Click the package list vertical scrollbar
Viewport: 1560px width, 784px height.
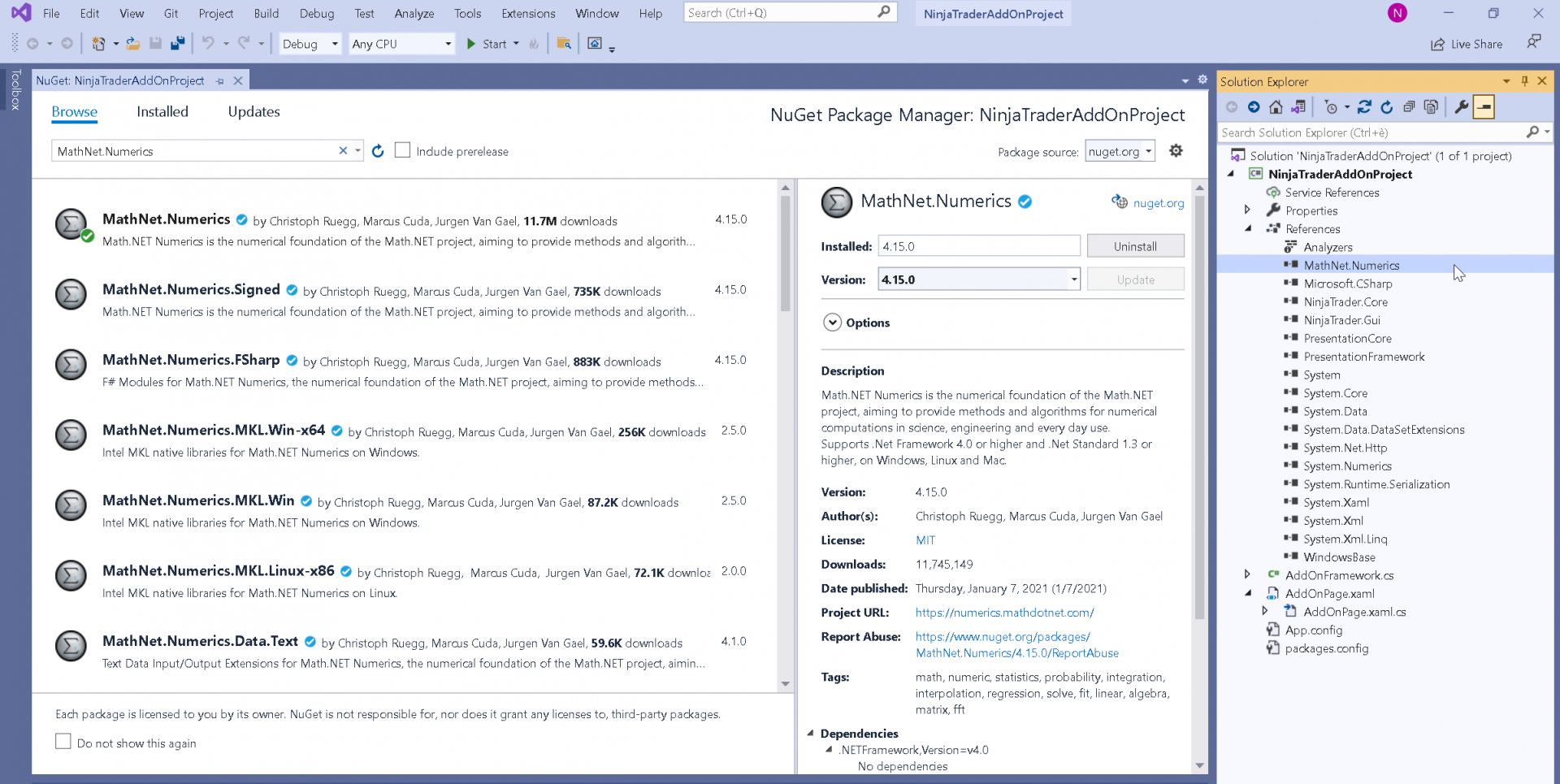pos(785,252)
